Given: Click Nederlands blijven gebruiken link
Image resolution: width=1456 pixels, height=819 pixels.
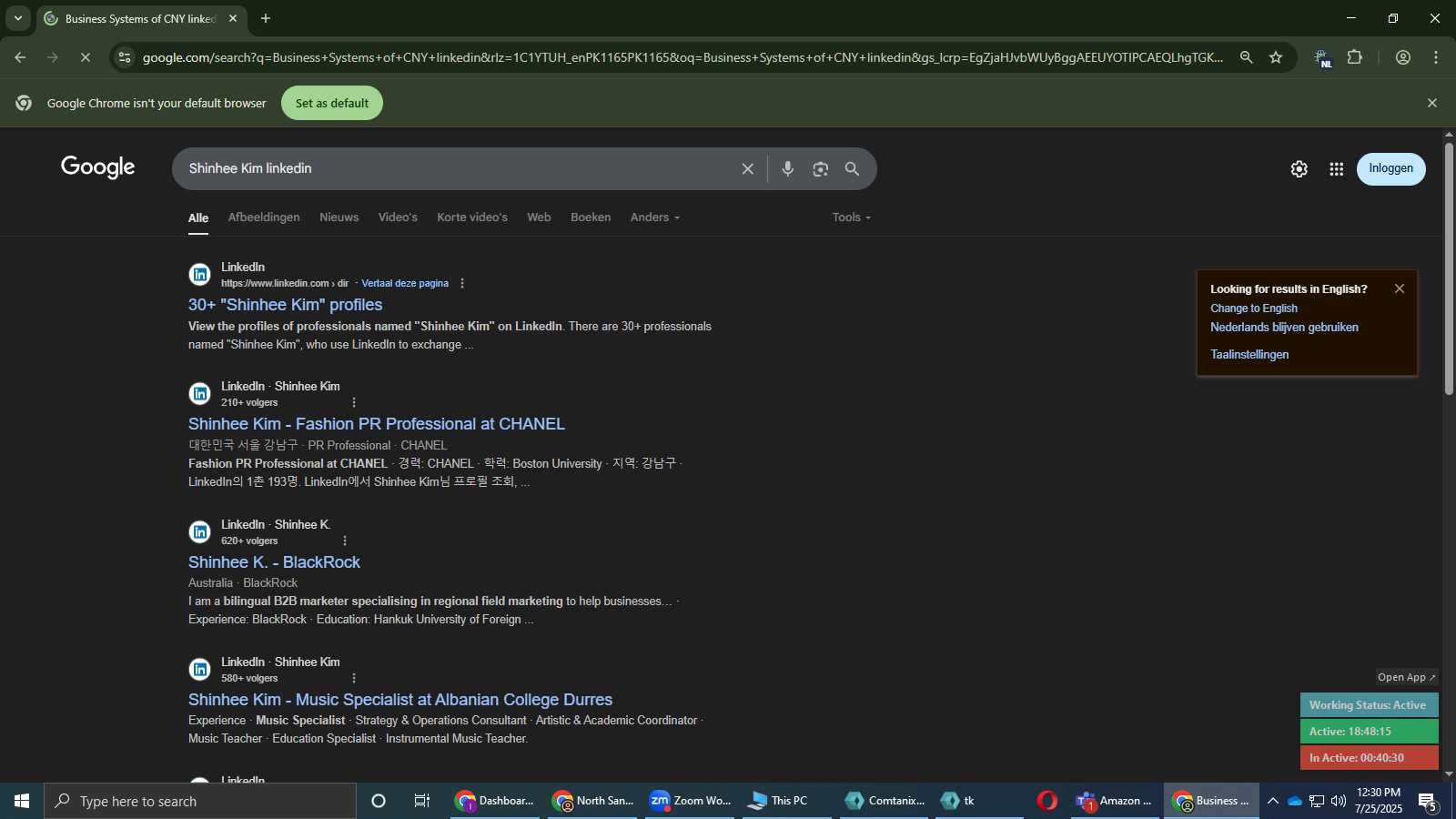Looking at the screenshot, I should [1284, 328].
